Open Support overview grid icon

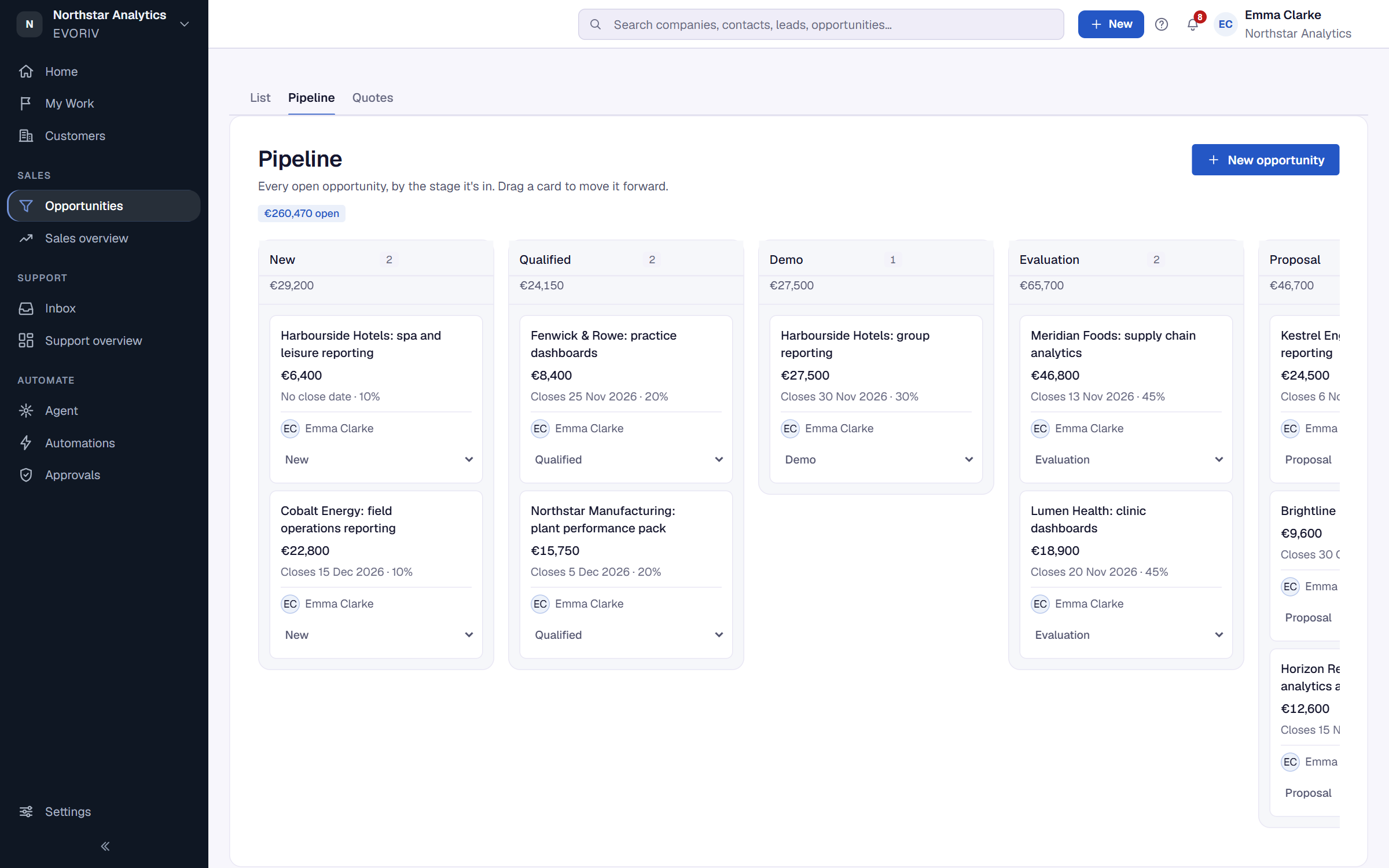tap(25, 341)
